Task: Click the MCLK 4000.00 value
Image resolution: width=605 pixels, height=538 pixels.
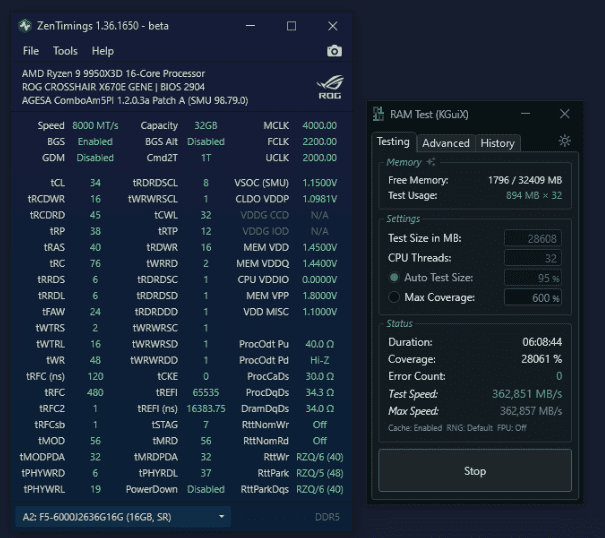Action: [x=319, y=126]
